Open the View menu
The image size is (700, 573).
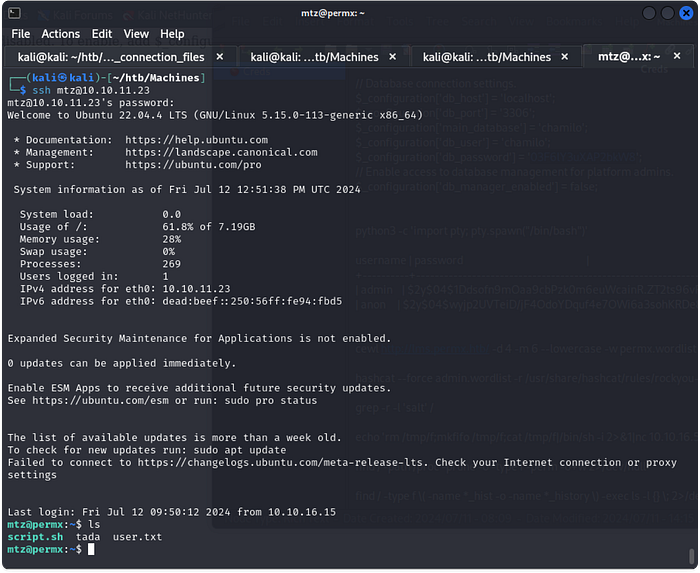point(136,34)
